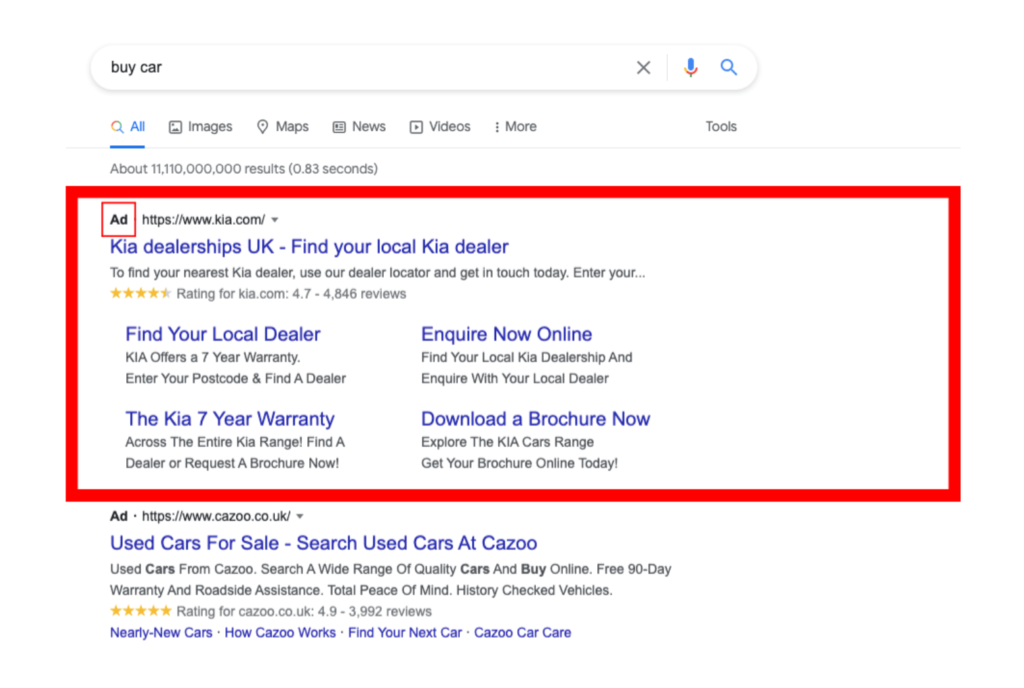Expand the cazoo.co.uk ad URL dropdown arrow
1024x688 pixels.
(300, 516)
